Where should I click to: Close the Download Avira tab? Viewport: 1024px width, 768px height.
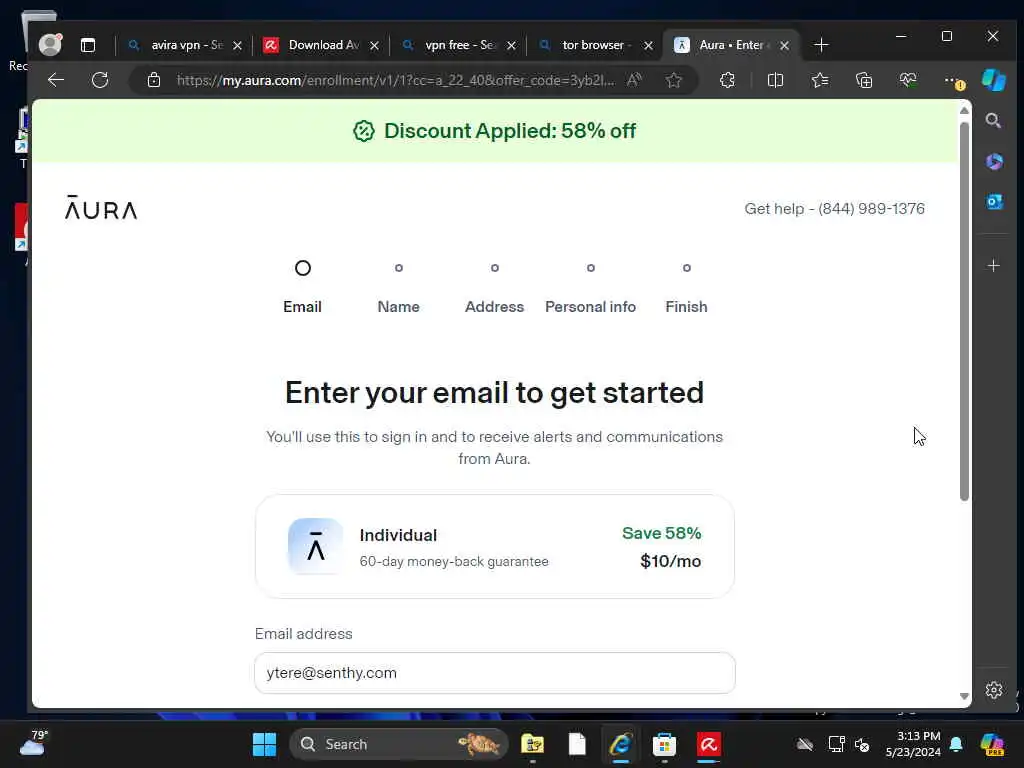pyautogui.click(x=374, y=46)
